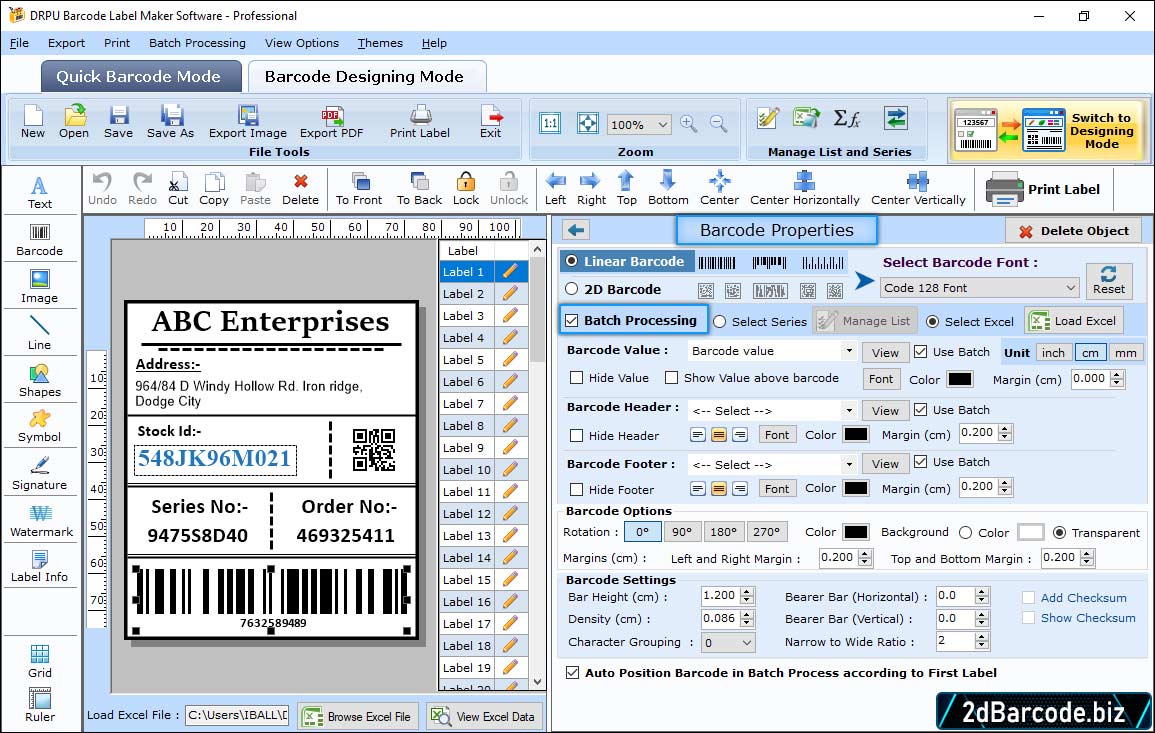Open the Sigma fx series function icon

pos(846,118)
